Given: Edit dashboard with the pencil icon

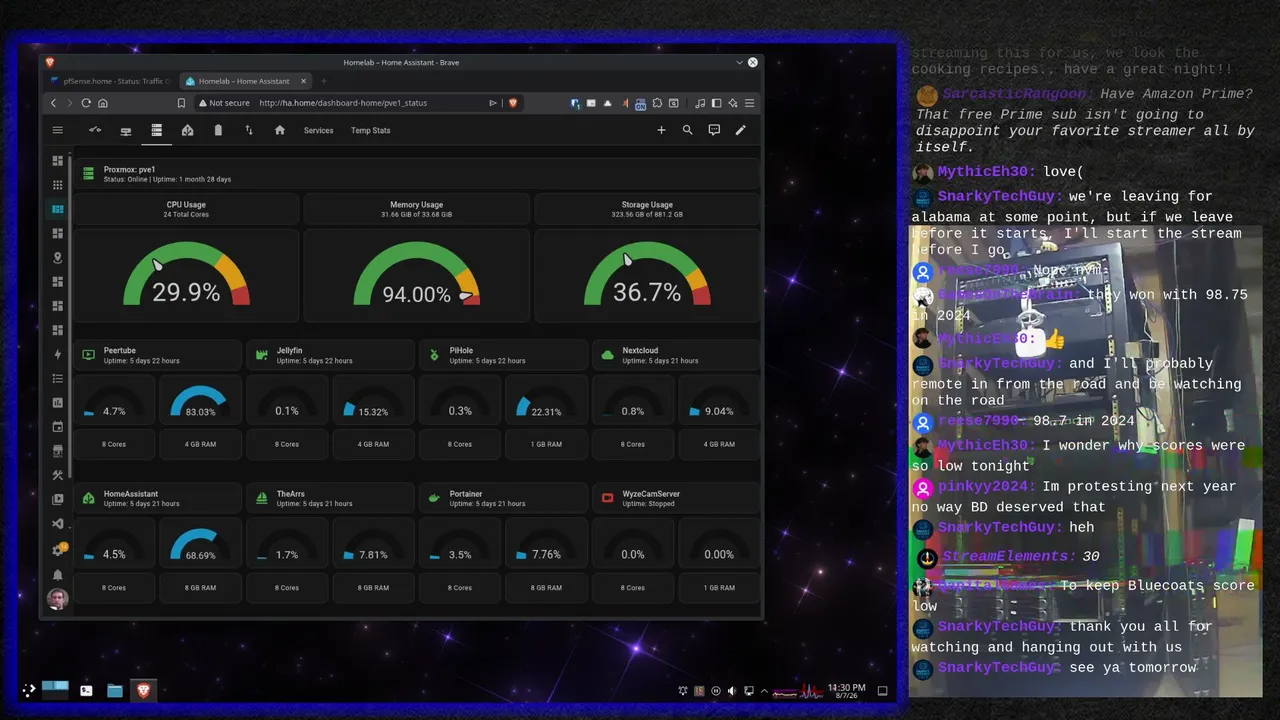Looking at the screenshot, I should (x=741, y=130).
